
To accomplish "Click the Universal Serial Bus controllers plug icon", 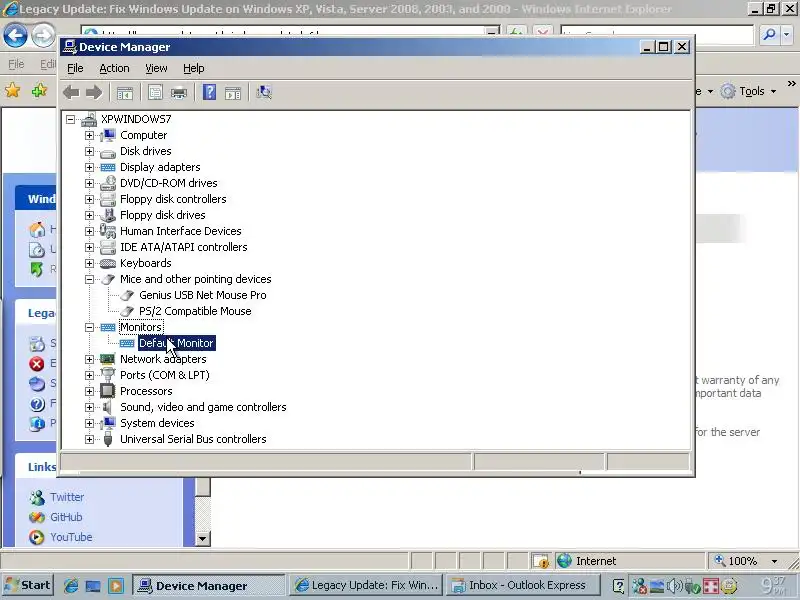I will [107, 439].
